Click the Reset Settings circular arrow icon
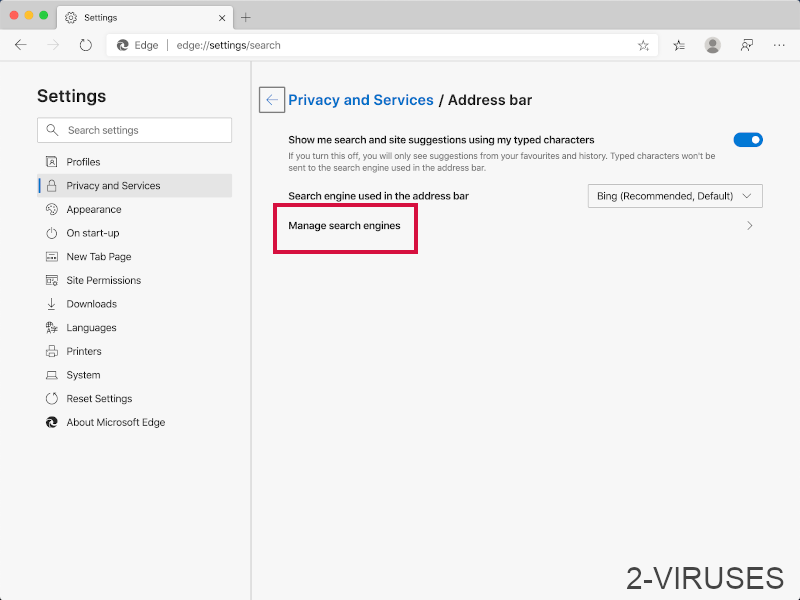This screenshot has width=800, height=600. (52, 398)
